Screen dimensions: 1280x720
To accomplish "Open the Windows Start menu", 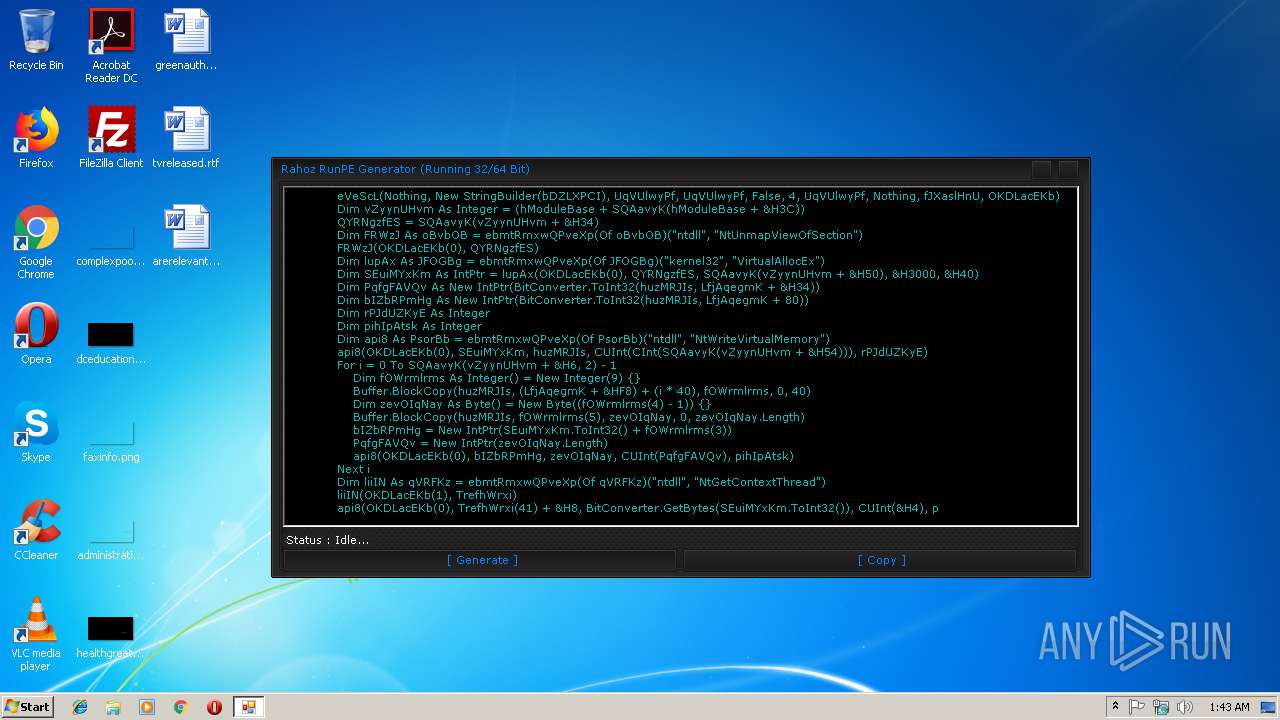I will [27, 706].
